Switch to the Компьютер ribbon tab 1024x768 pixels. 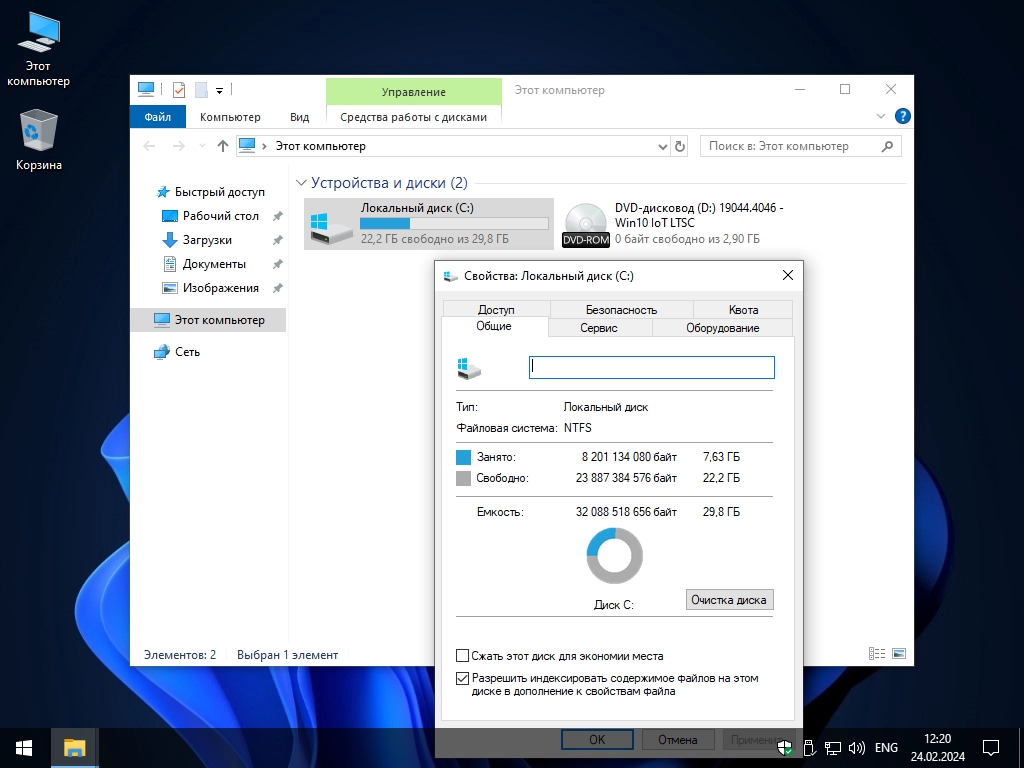click(230, 117)
